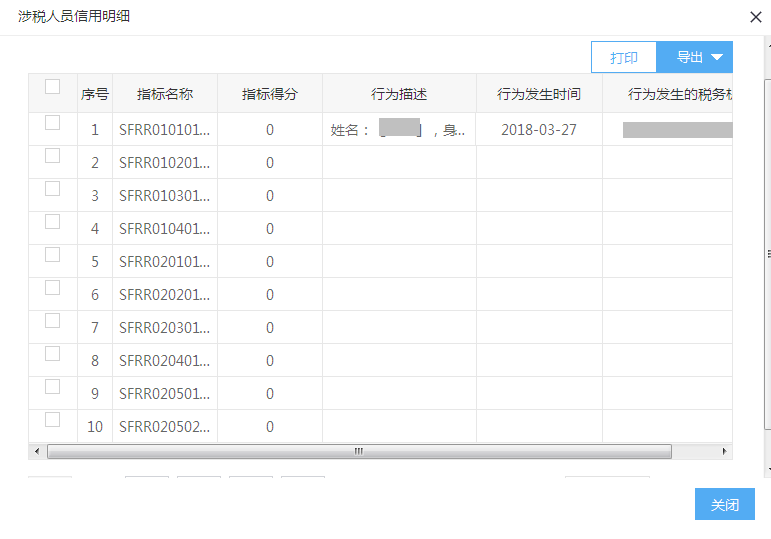Screen dimensions: 771x539
Task: Click the horizontal scrollbar thumb
Action: point(358,452)
